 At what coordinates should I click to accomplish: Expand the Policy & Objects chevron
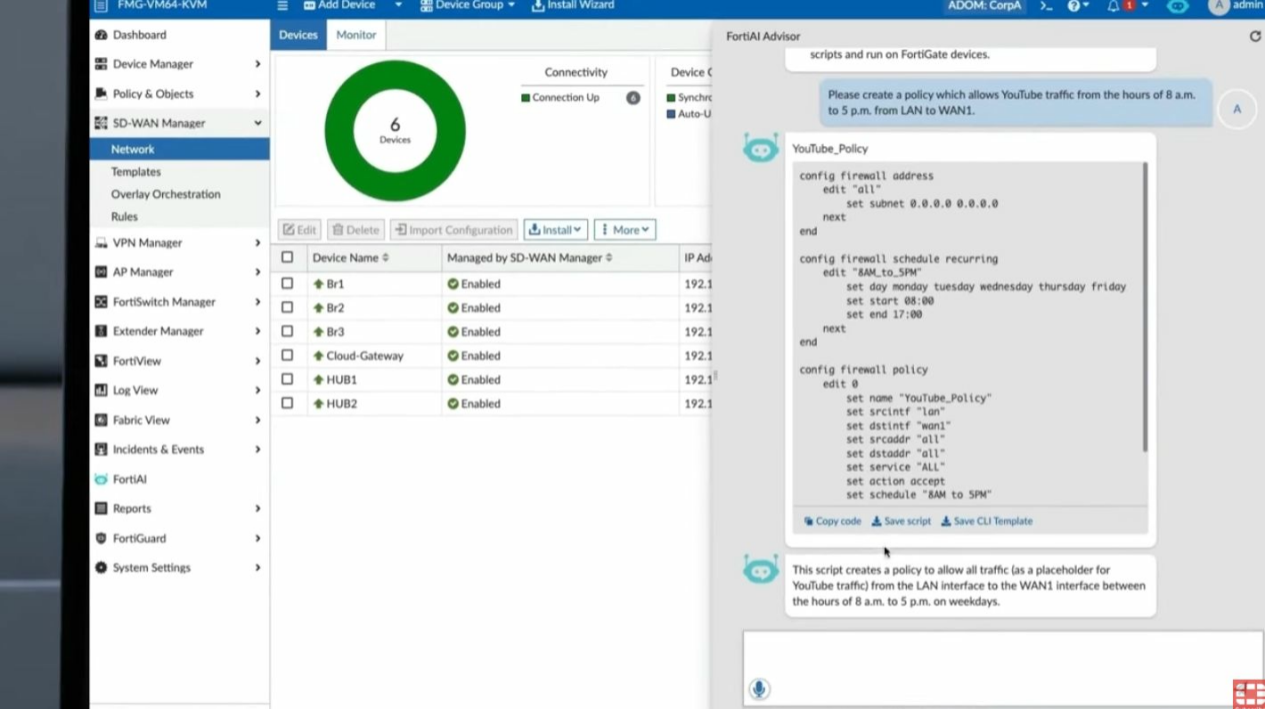tap(257, 94)
